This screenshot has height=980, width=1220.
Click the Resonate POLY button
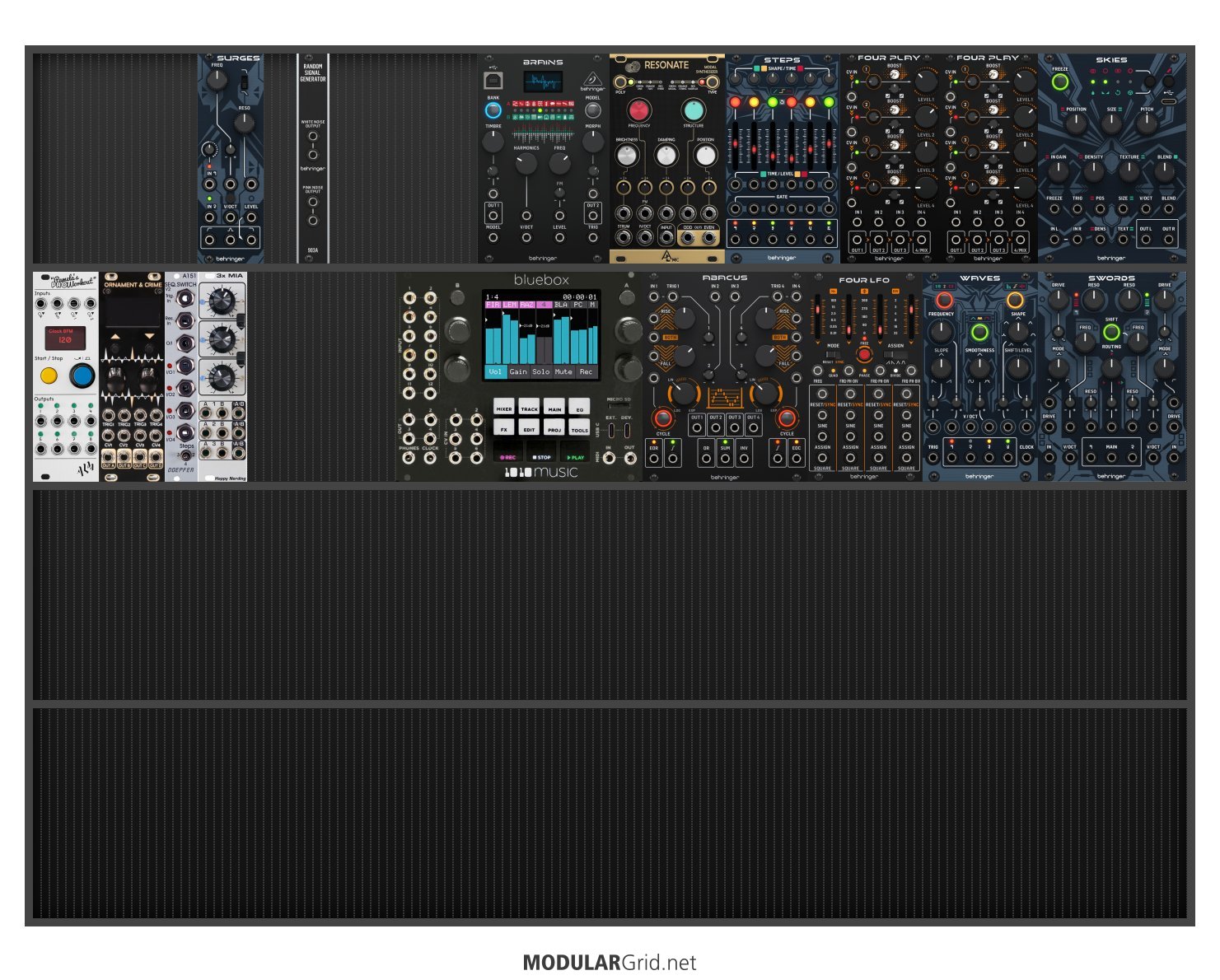pyautogui.click(x=620, y=82)
